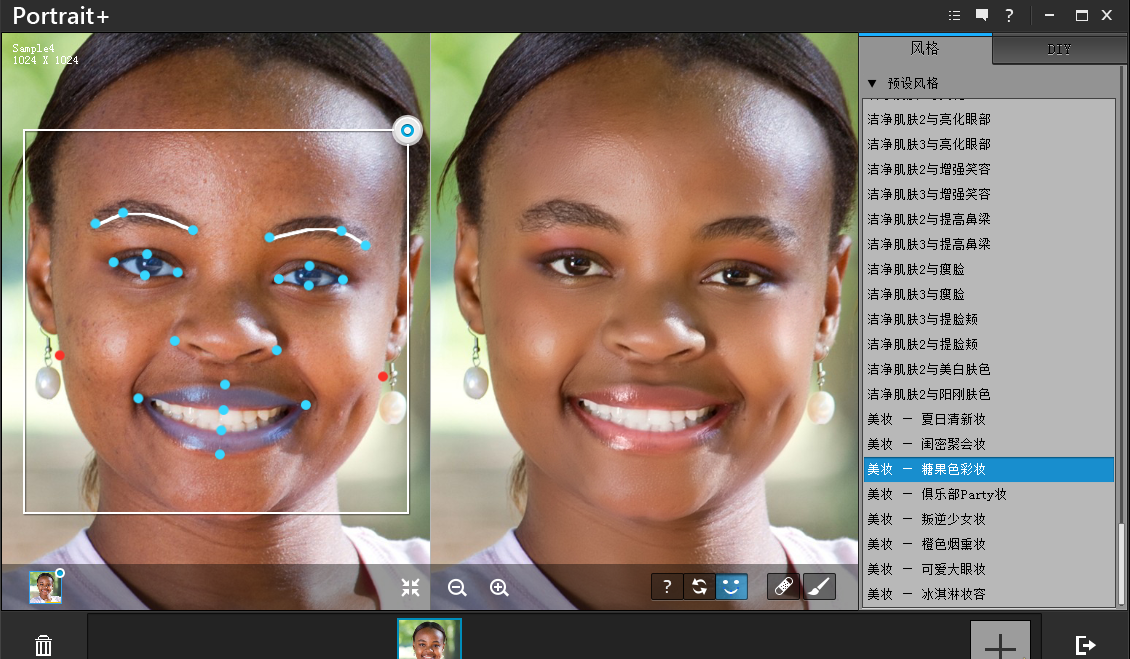
Task: Toggle the smiley face keypoints display
Action: 731,587
